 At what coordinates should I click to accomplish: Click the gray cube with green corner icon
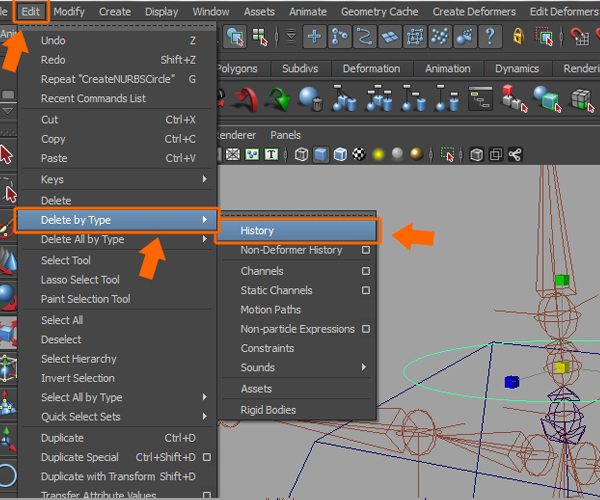pyautogui.click(x=582, y=99)
